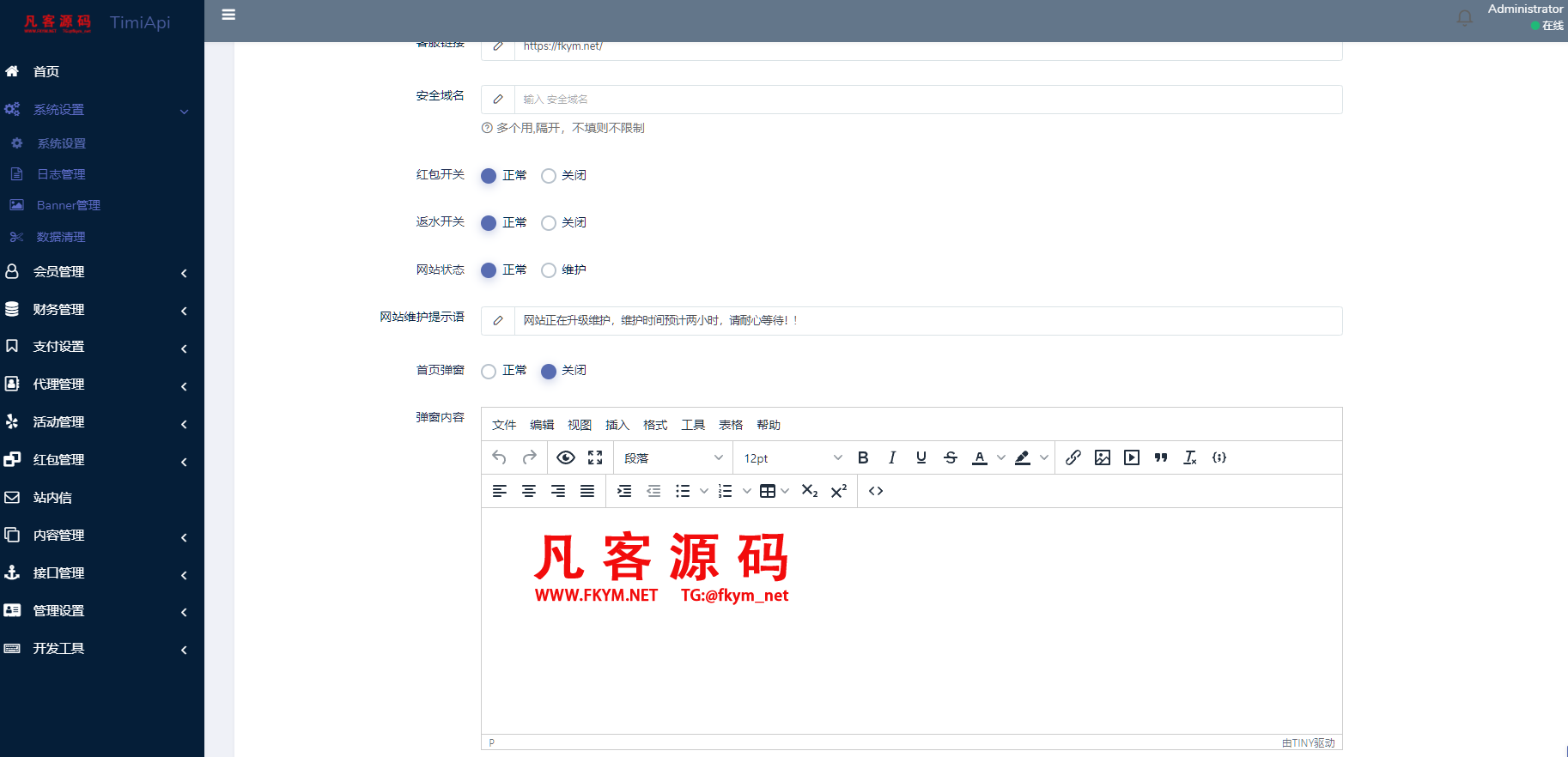Viewport: 1568px width, 757px height.
Task: Open source code view icon
Action: 876,491
